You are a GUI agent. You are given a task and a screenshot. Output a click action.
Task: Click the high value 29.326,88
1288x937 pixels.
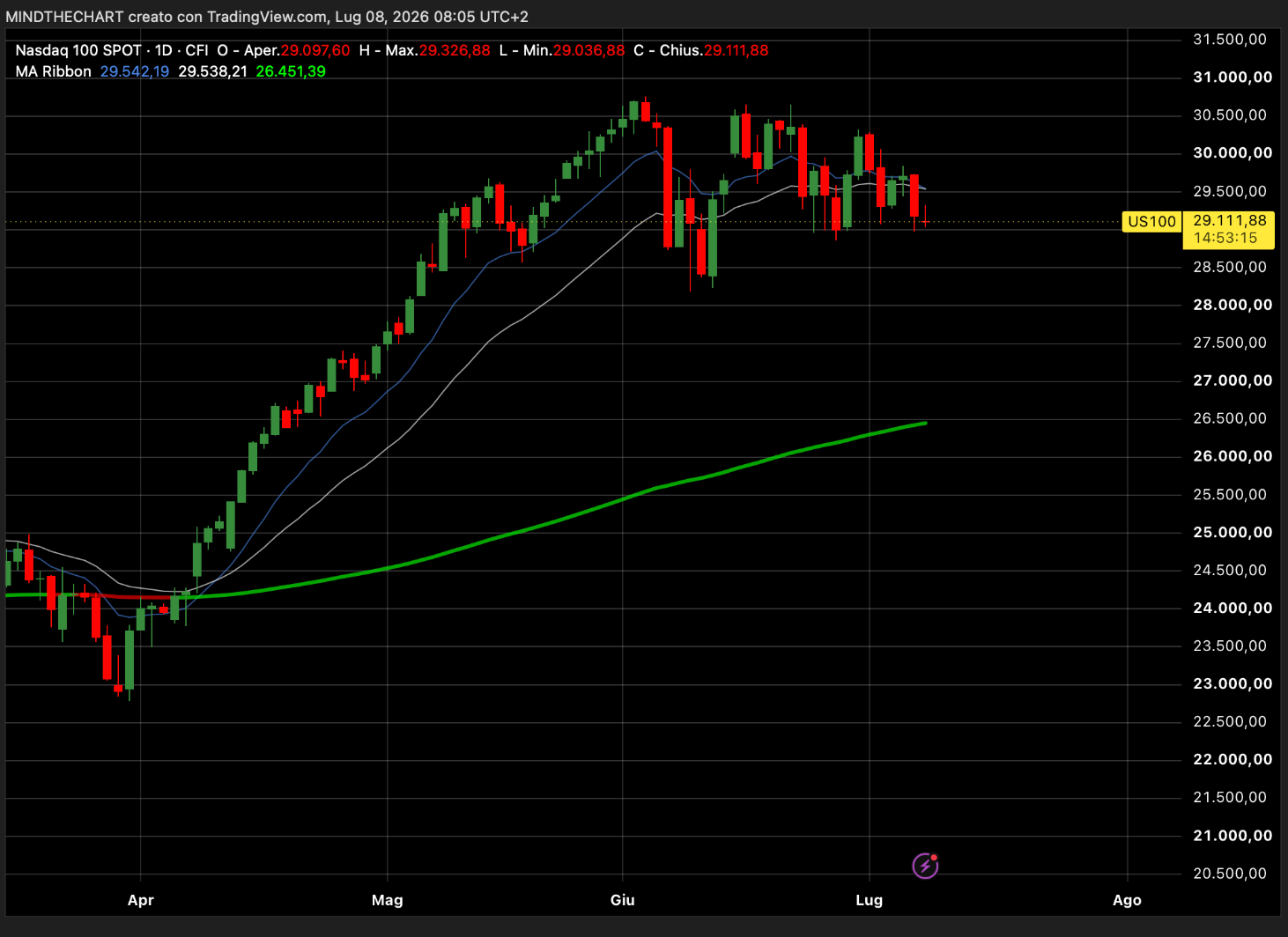pos(455,50)
